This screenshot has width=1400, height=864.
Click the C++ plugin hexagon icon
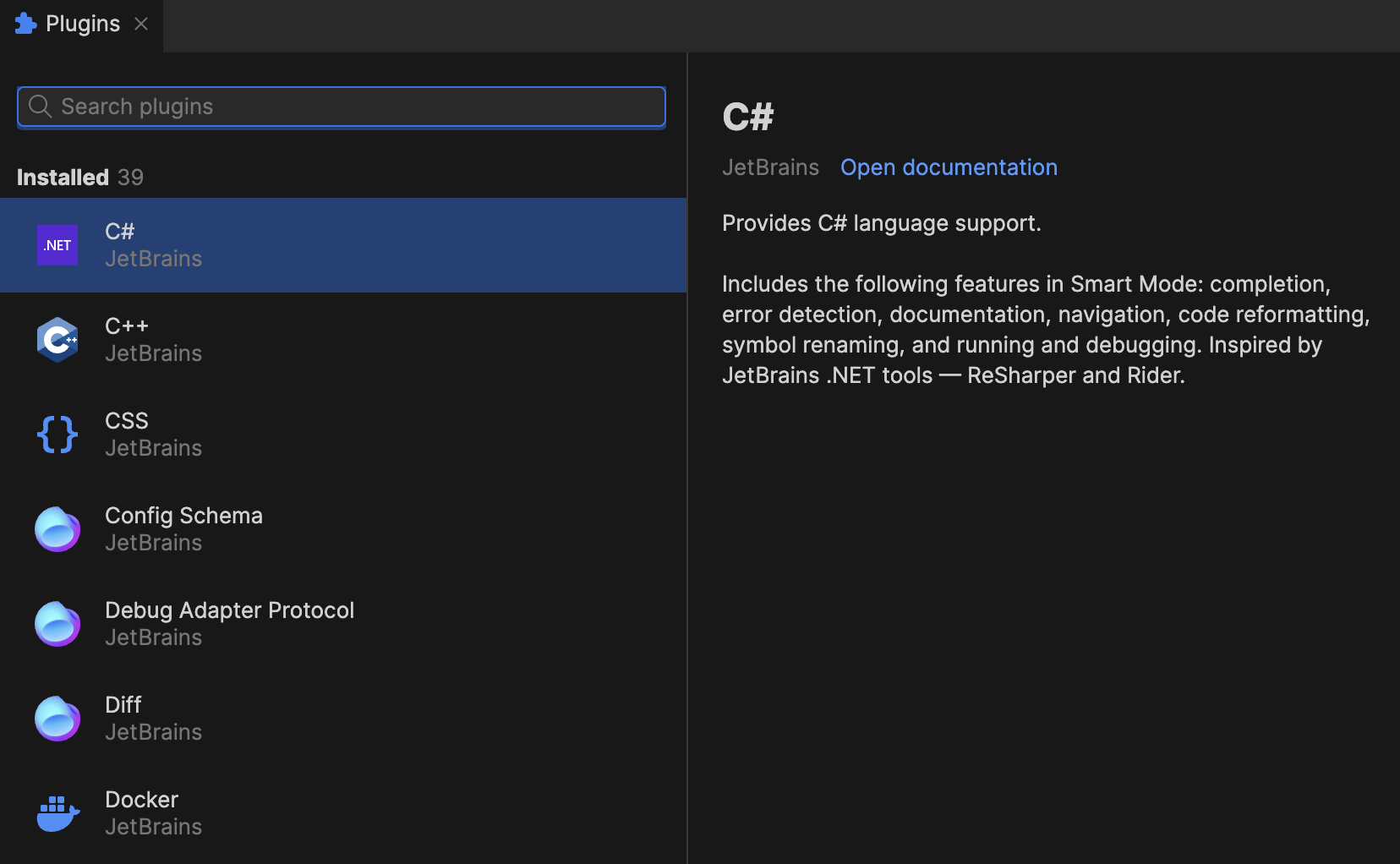[x=57, y=340]
